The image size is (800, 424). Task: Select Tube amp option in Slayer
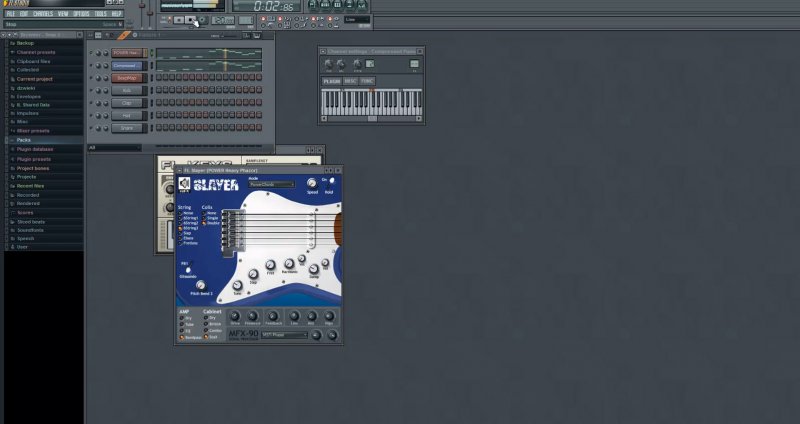(x=187, y=325)
